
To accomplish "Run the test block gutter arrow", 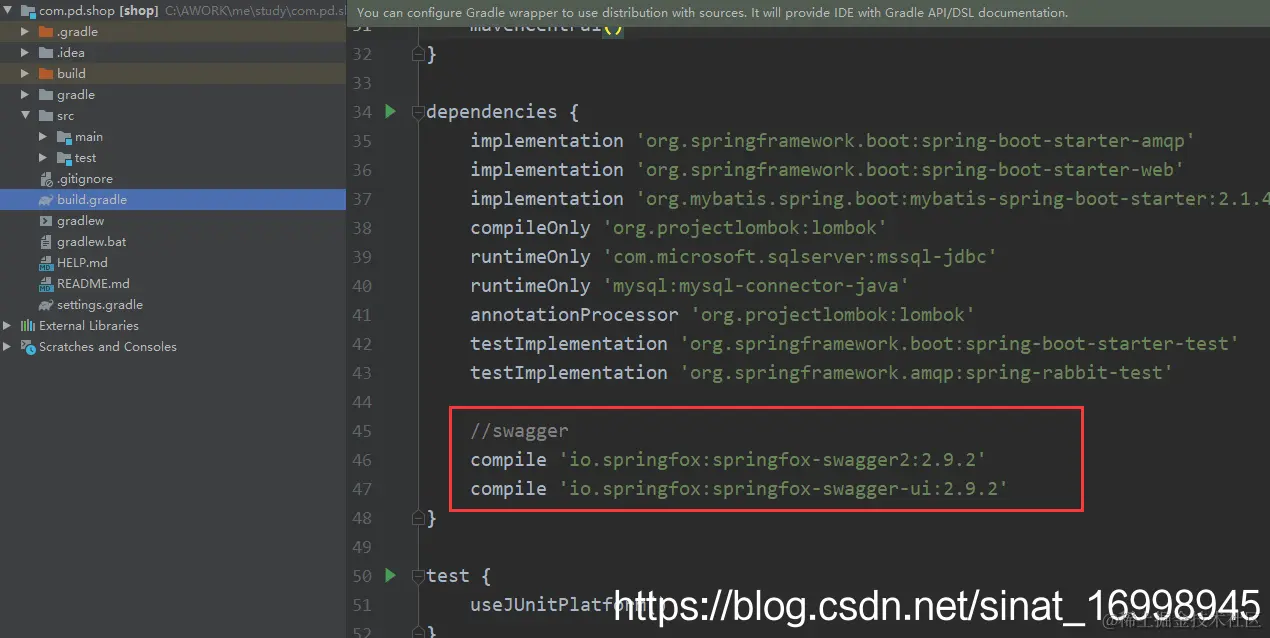I will (x=391, y=575).
